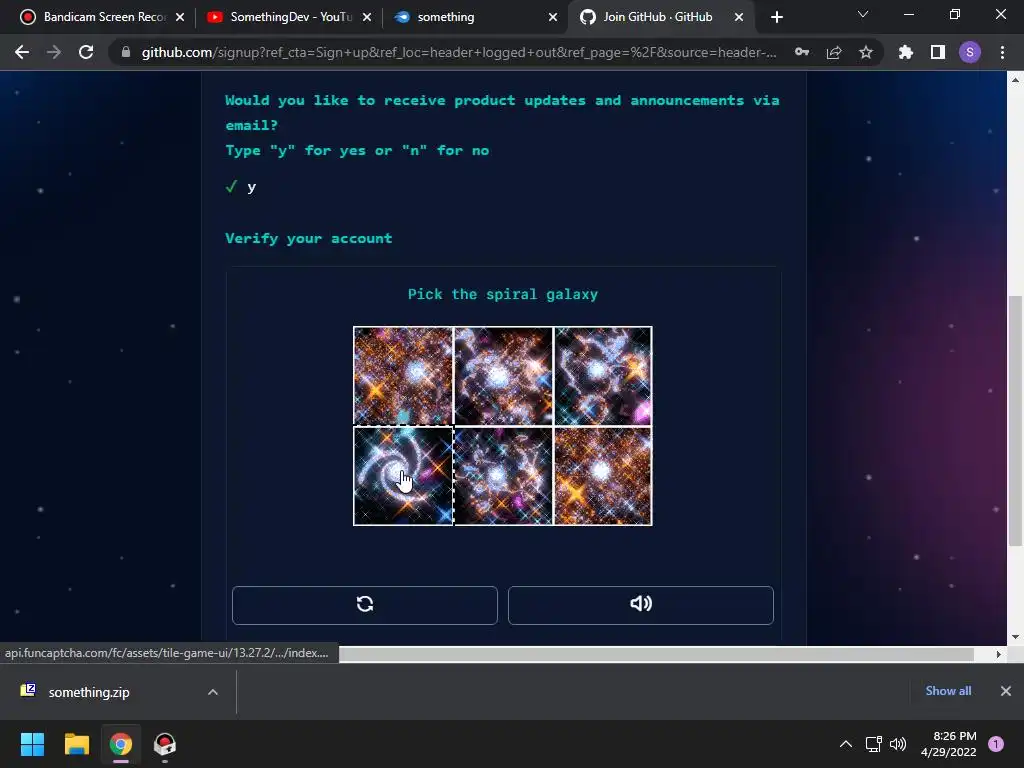Bookmark this page with the star icon
Image resolution: width=1024 pixels, height=768 pixels.
(865, 52)
